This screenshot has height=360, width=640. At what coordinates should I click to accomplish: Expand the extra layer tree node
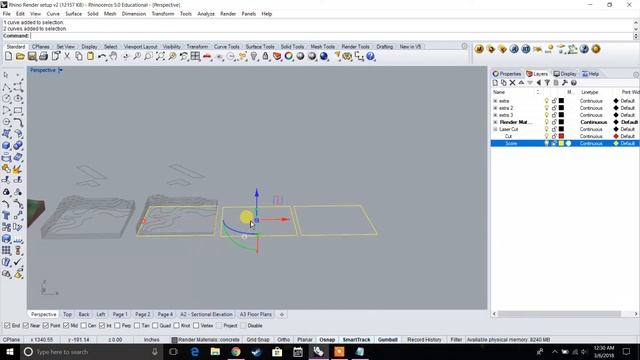pyautogui.click(x=495, y=101)
